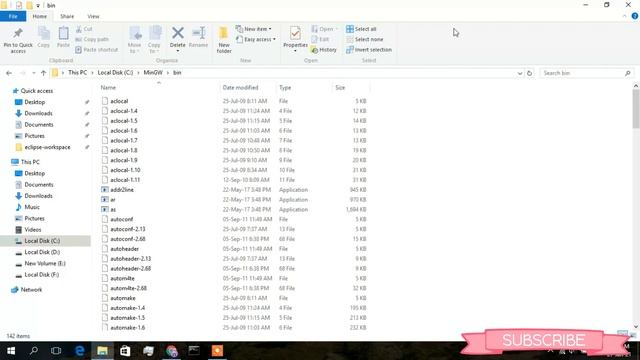The image size is (640, 360).
Task: Sort by Name column header
Action: point(108,88)
